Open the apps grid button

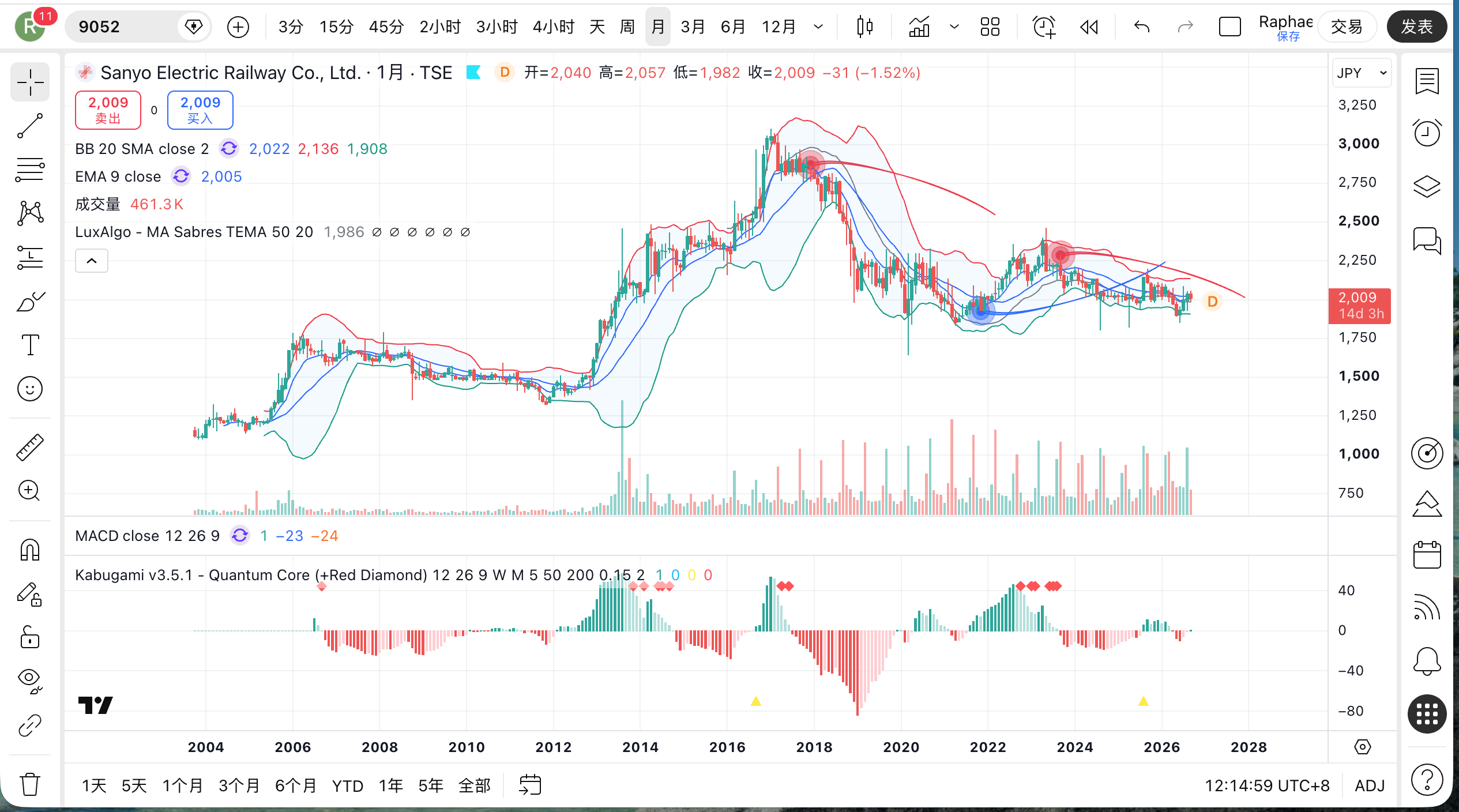pyautogui.click(x=1427, y=714)
